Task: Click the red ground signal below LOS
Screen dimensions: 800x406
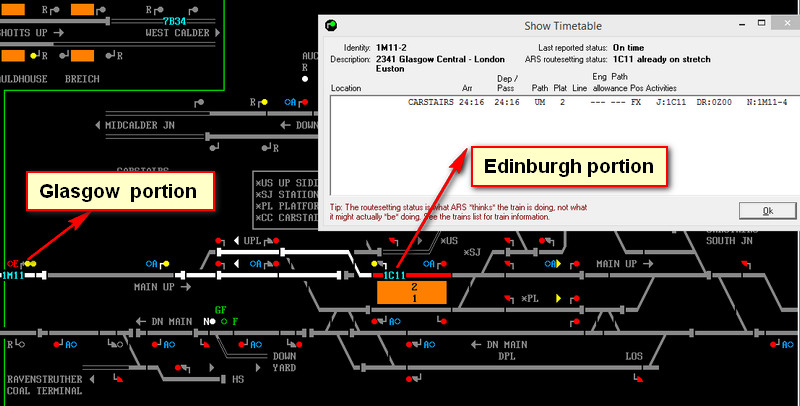Action: (638, 378)
